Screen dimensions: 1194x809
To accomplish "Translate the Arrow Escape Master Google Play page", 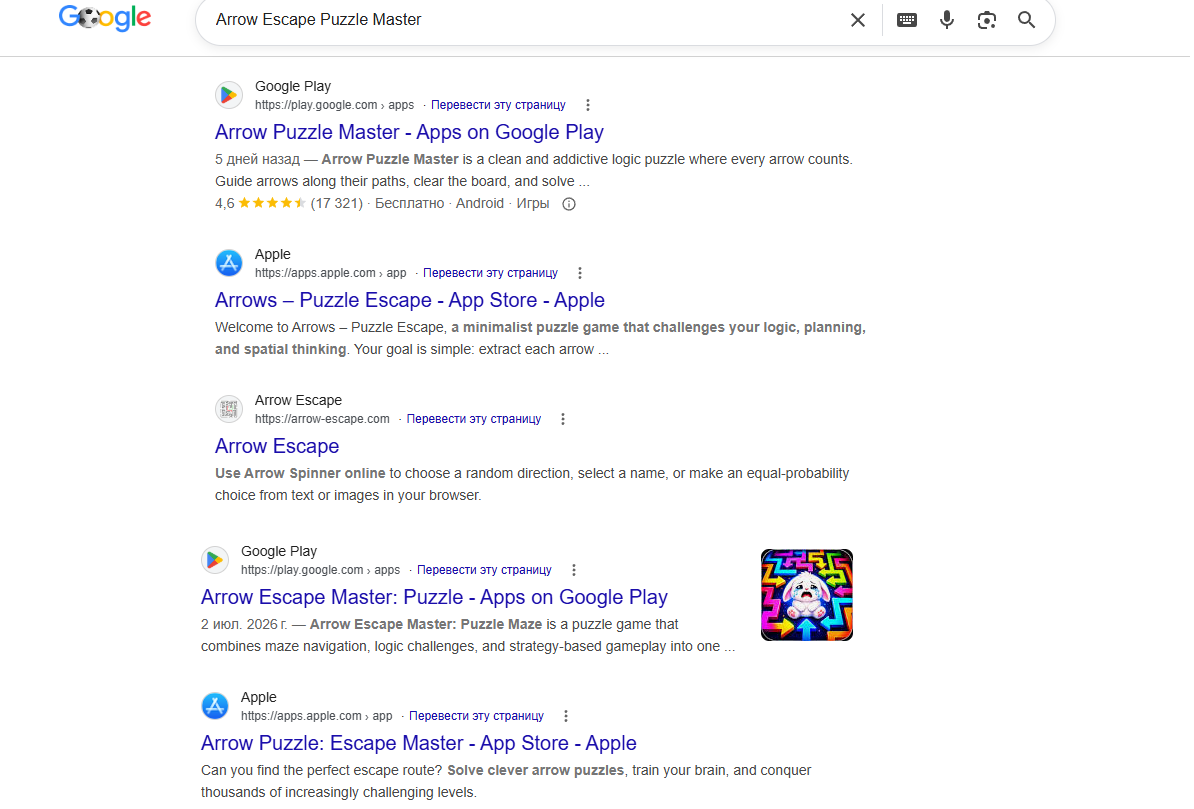I will pos(486,571).
